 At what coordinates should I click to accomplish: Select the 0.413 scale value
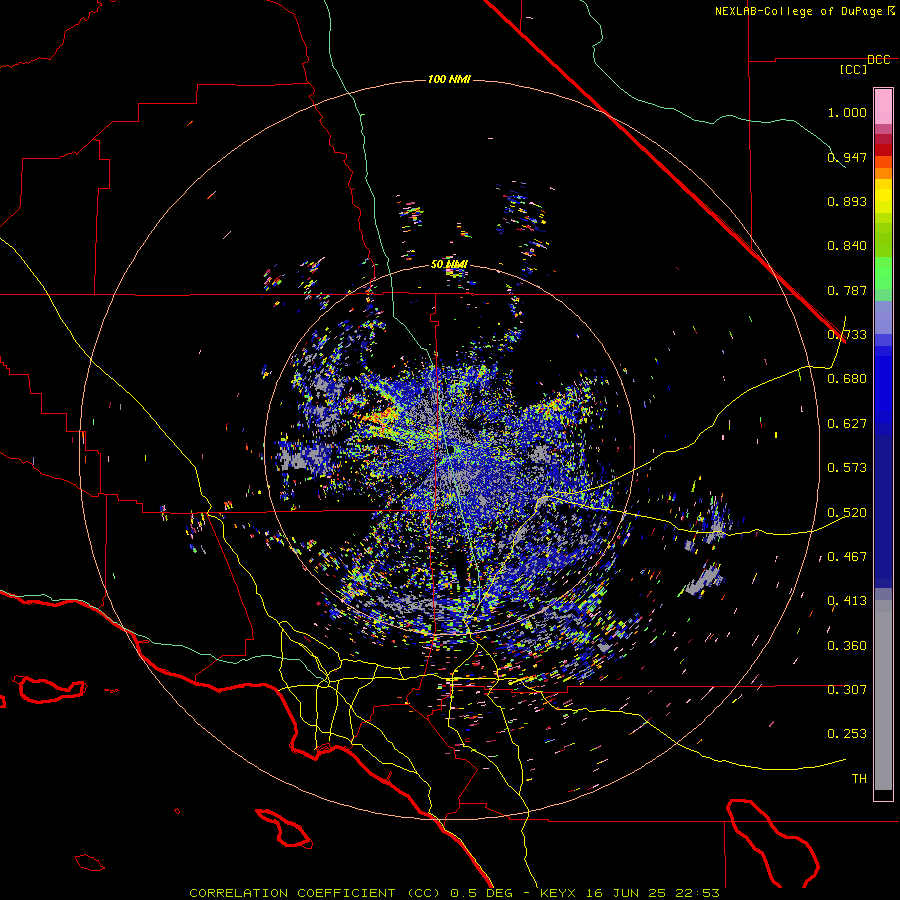pyautogui.click(x=847, y=601)
